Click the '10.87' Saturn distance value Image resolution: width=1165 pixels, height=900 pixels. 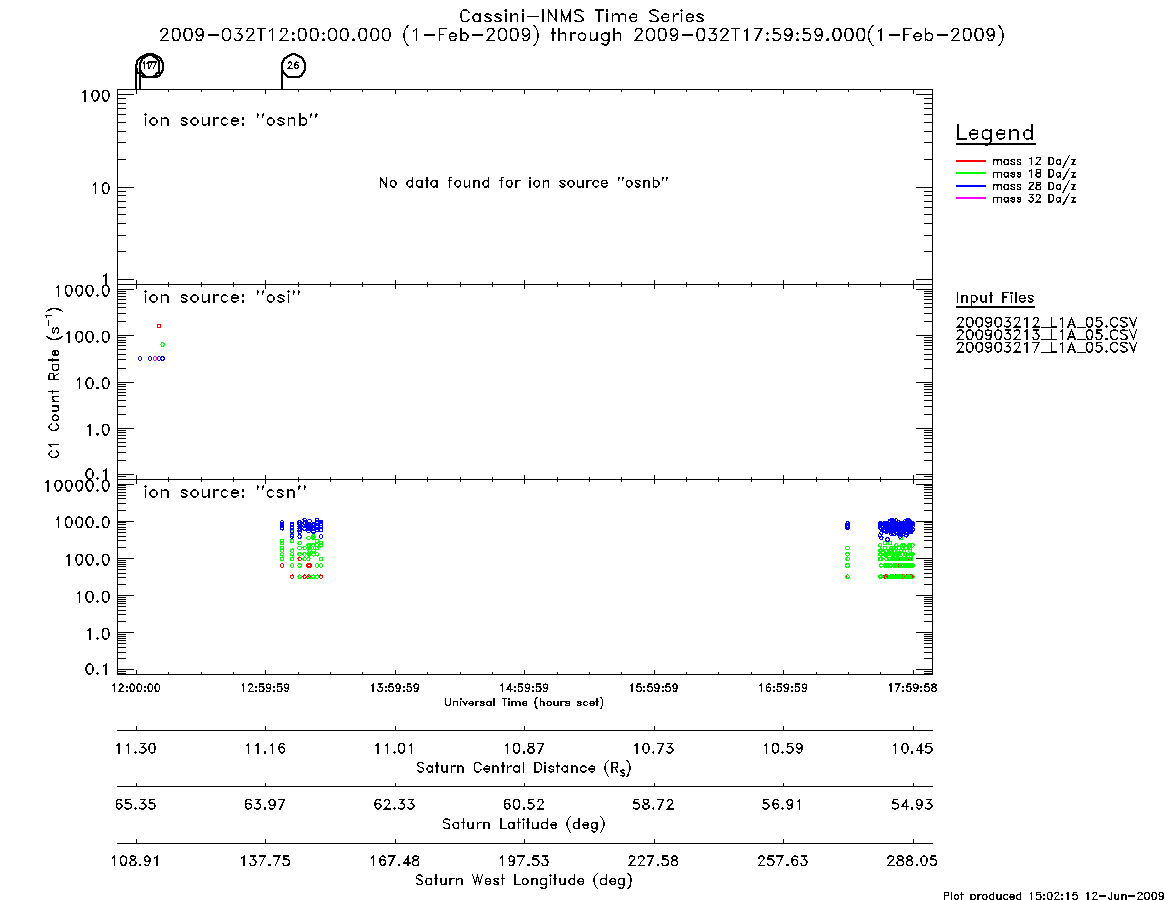coord(524,748)
